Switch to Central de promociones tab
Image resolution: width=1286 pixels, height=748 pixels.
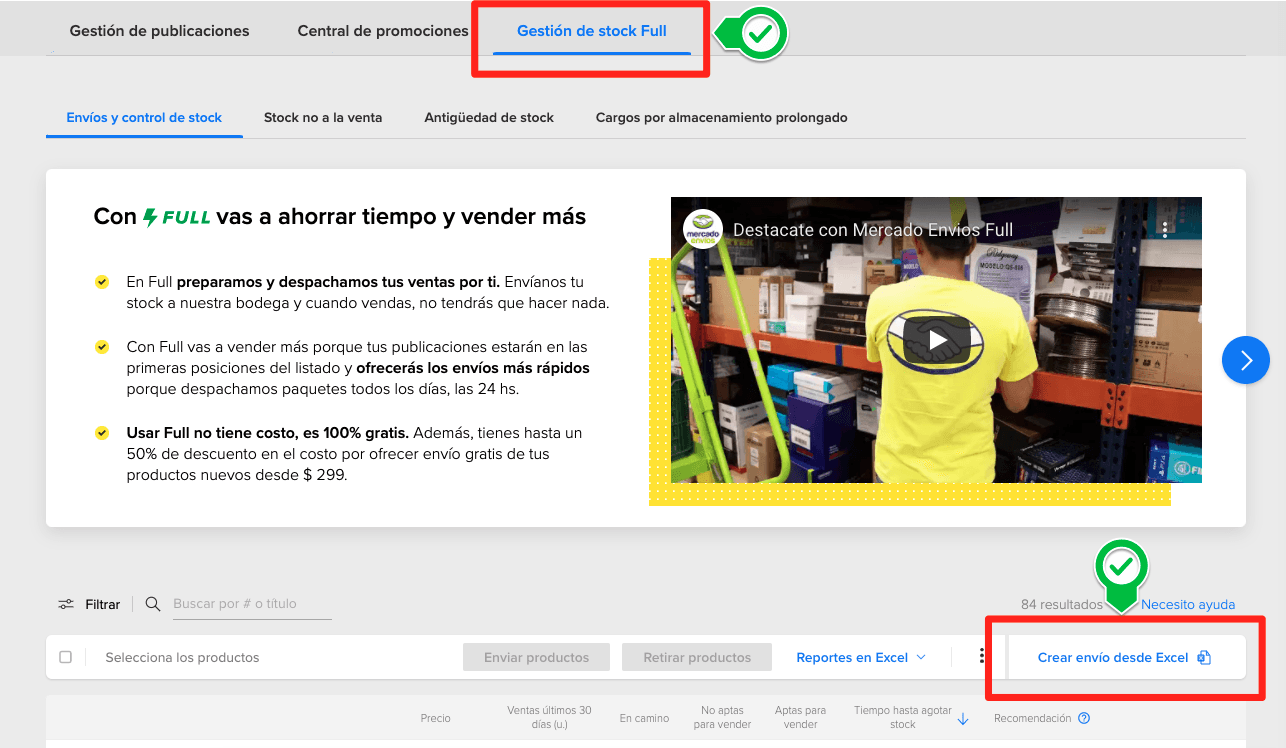click(383, 31)
